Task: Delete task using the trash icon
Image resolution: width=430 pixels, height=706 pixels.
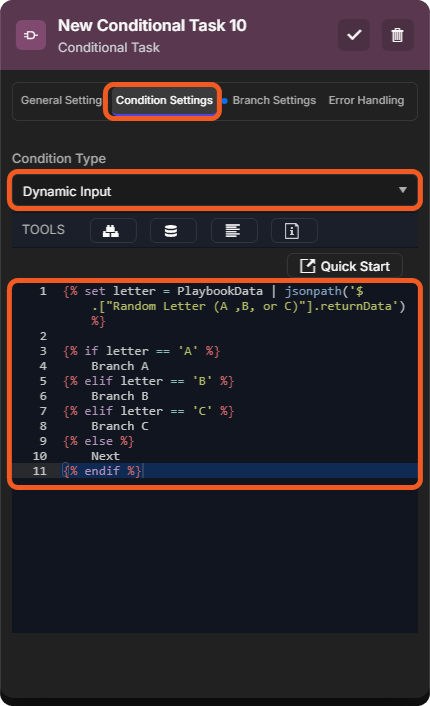Action: tap(397, 35)
